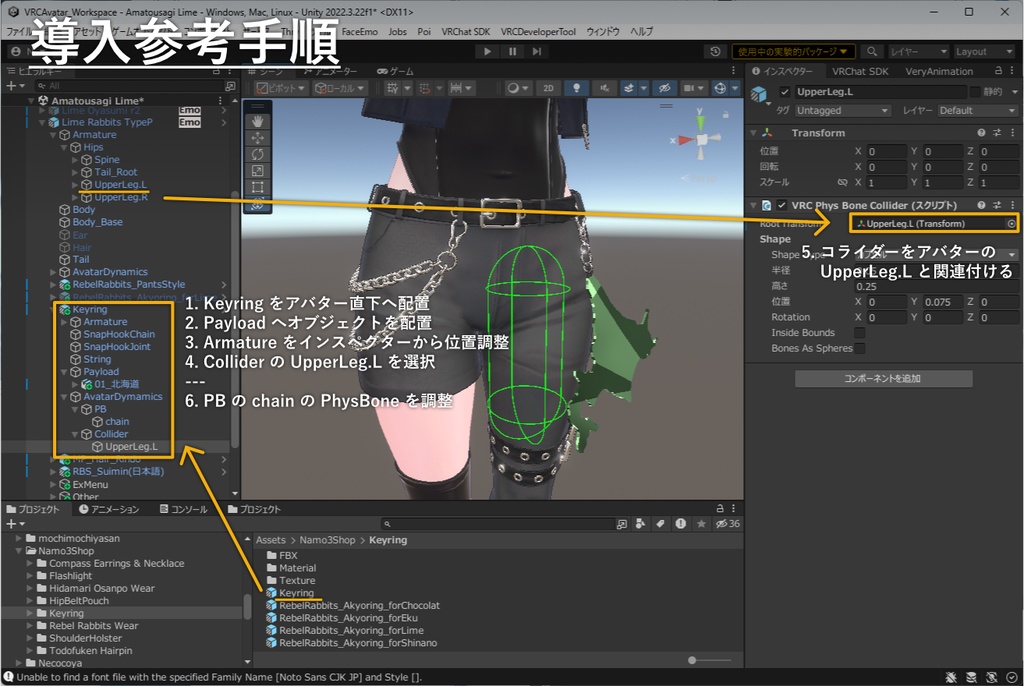Enable the Inside Bounds checkbox
Viewport: 1024px width, 686px height.
pyautogui.click(x=859, y=333)
